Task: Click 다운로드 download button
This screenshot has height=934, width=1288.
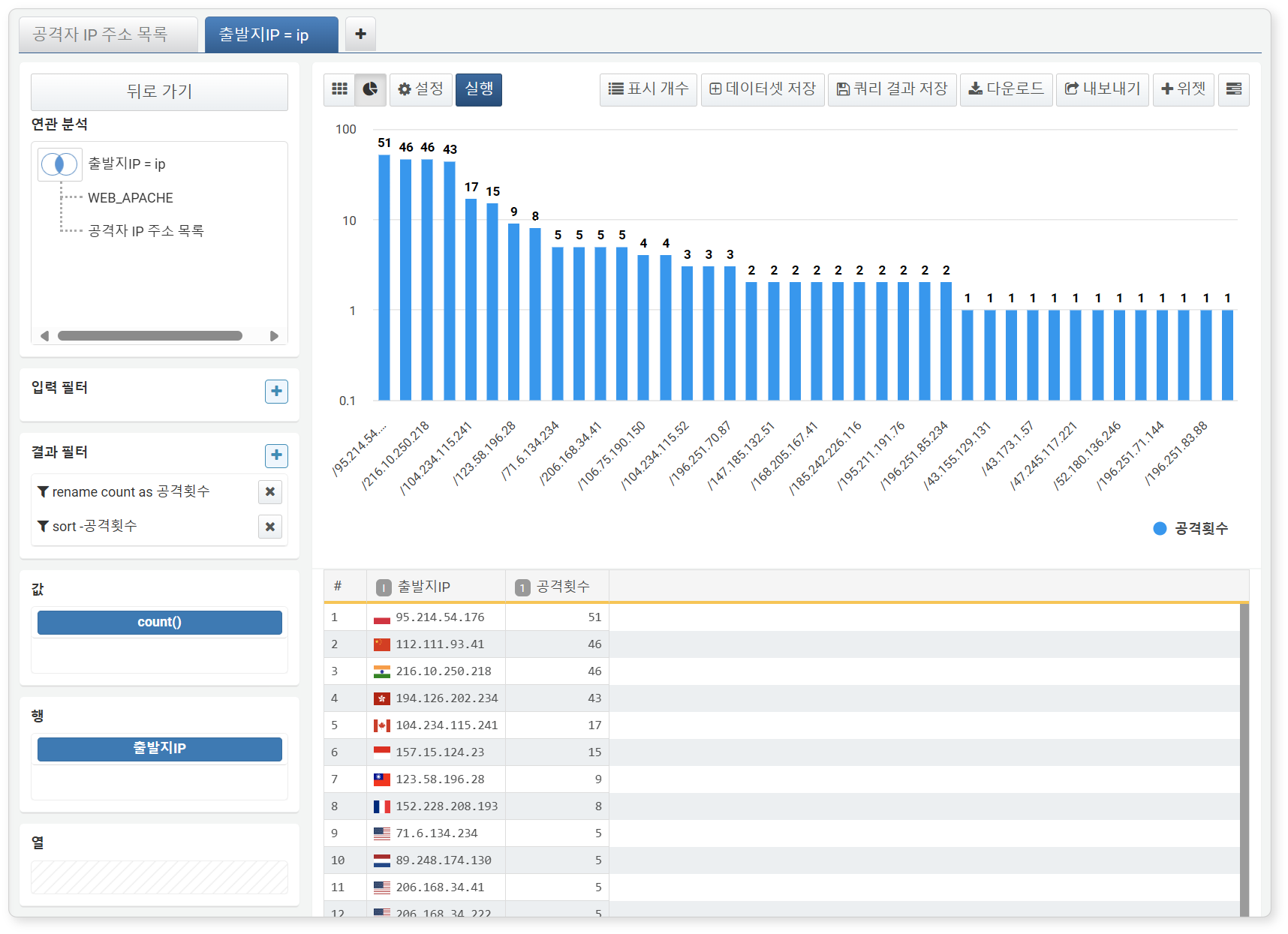Action: point(1007,89)
